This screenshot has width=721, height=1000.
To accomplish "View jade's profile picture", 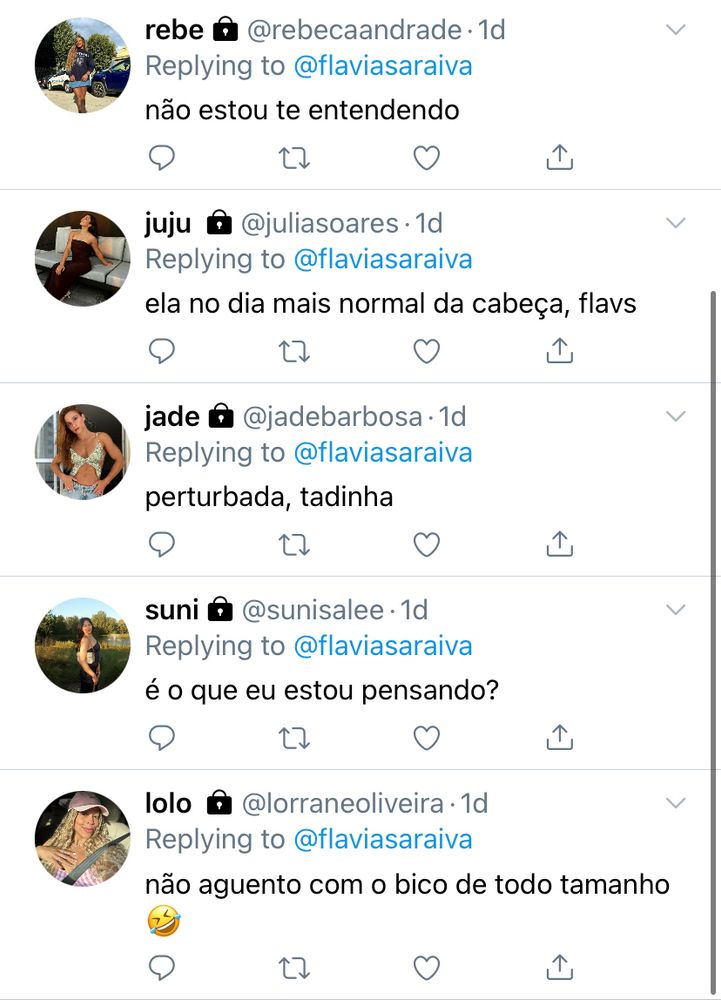I will pyautogui.click(x=82, y=451).
